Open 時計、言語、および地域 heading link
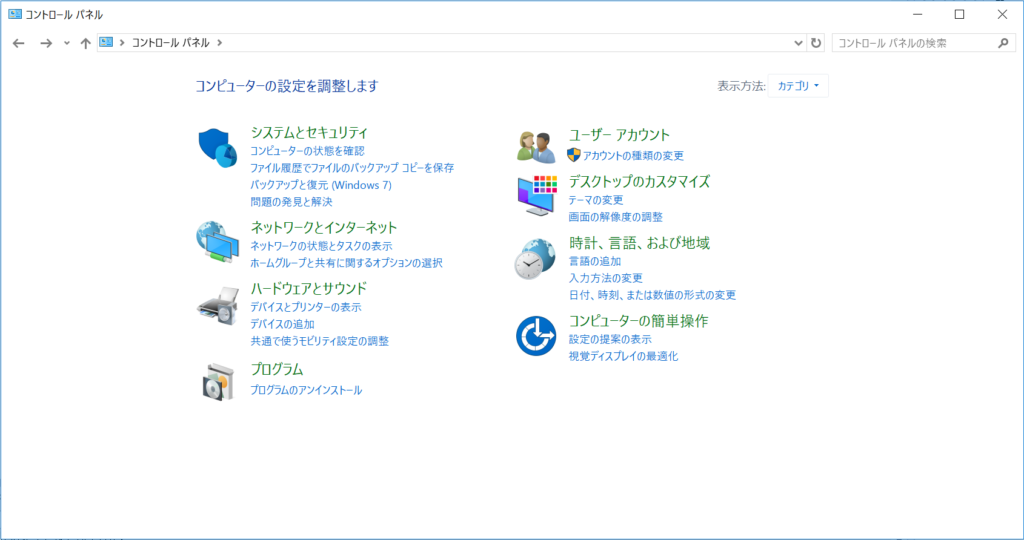 tap(639, 243)
